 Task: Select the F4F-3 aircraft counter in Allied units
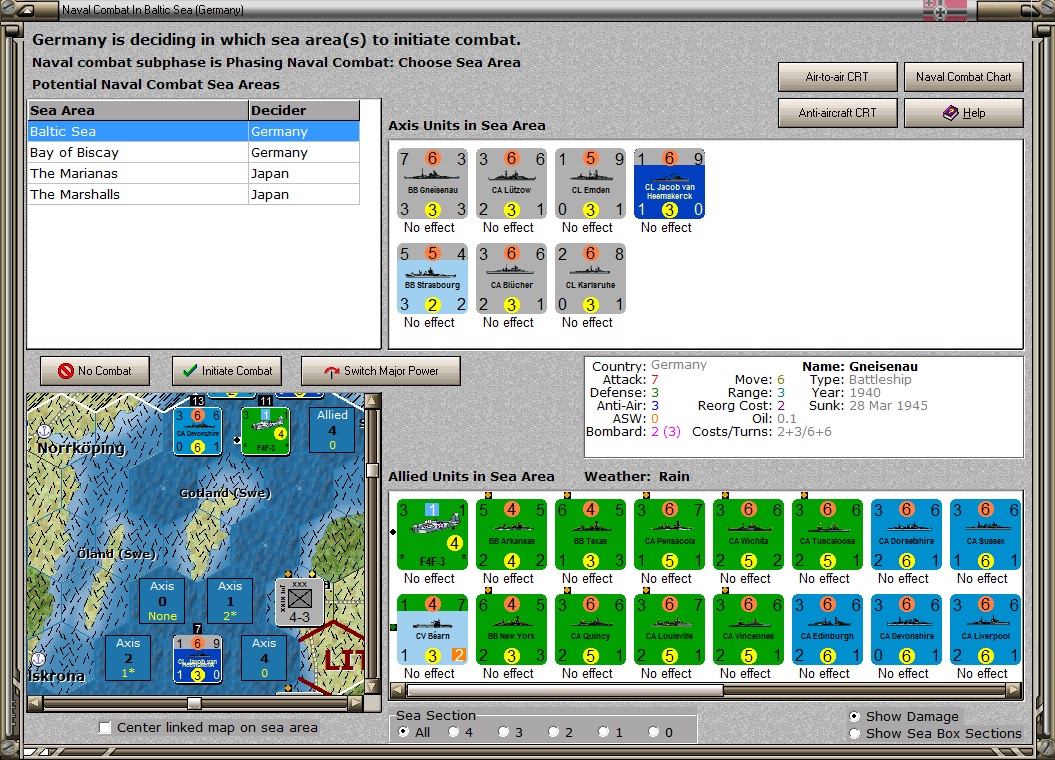pos(432,535)
